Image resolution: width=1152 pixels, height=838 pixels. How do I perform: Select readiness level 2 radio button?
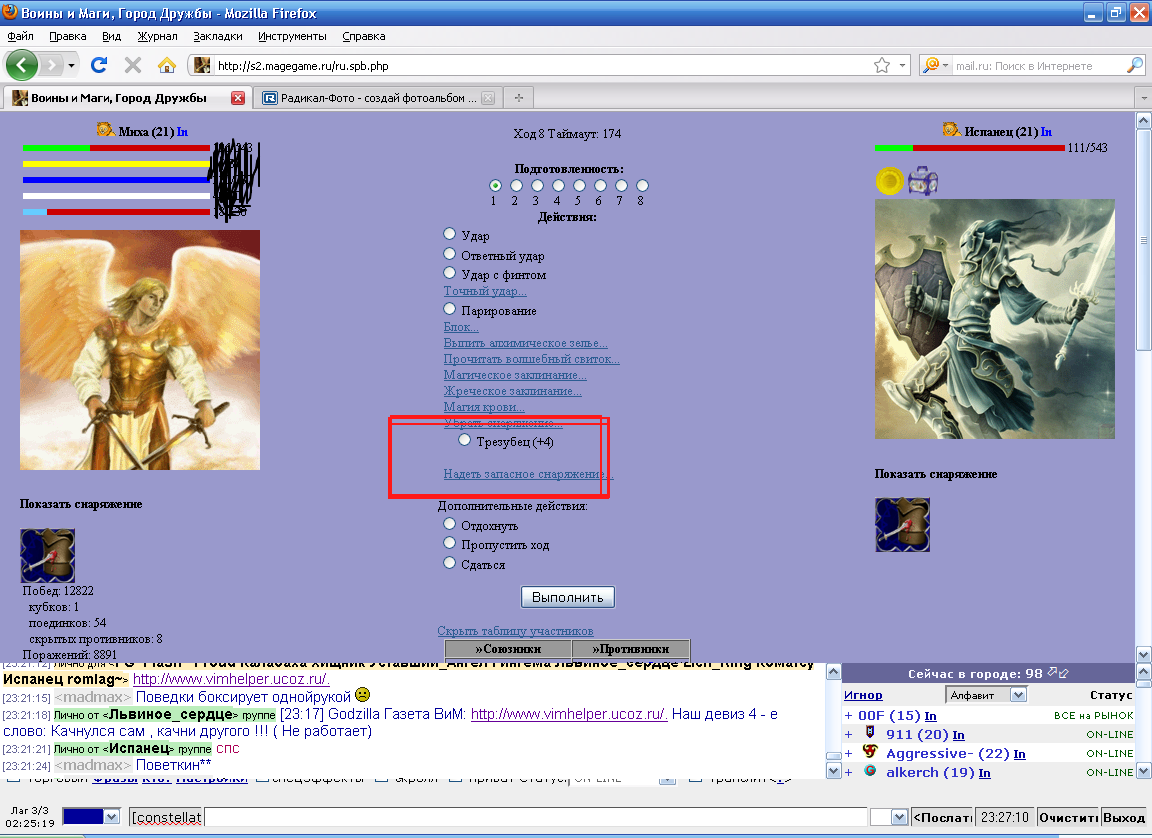click(x=516, y=186)
